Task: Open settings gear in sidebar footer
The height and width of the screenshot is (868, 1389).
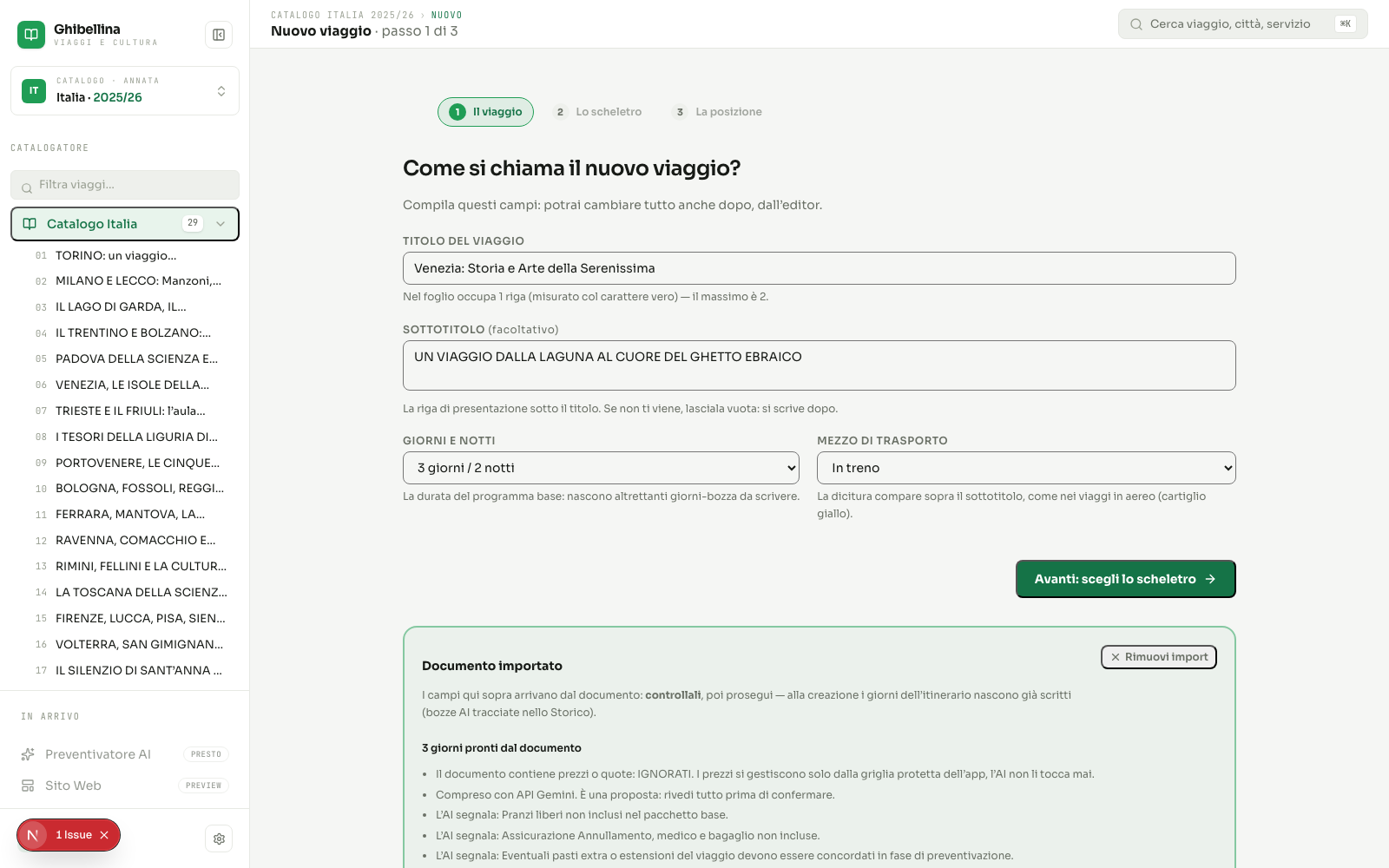Action: tap(219, 838)
